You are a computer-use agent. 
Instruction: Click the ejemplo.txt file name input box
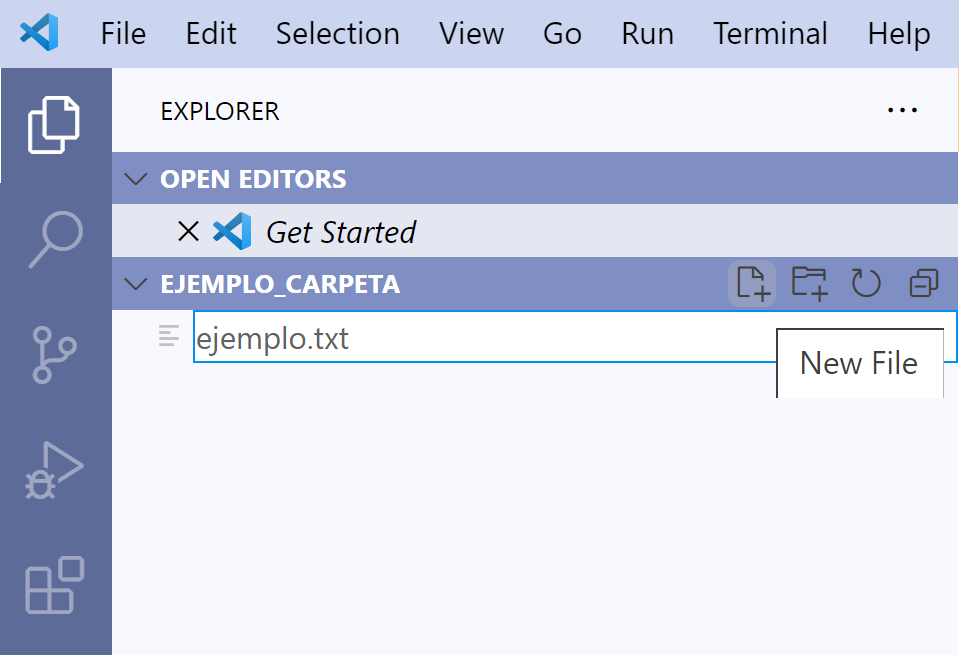[x=480, y=338]
